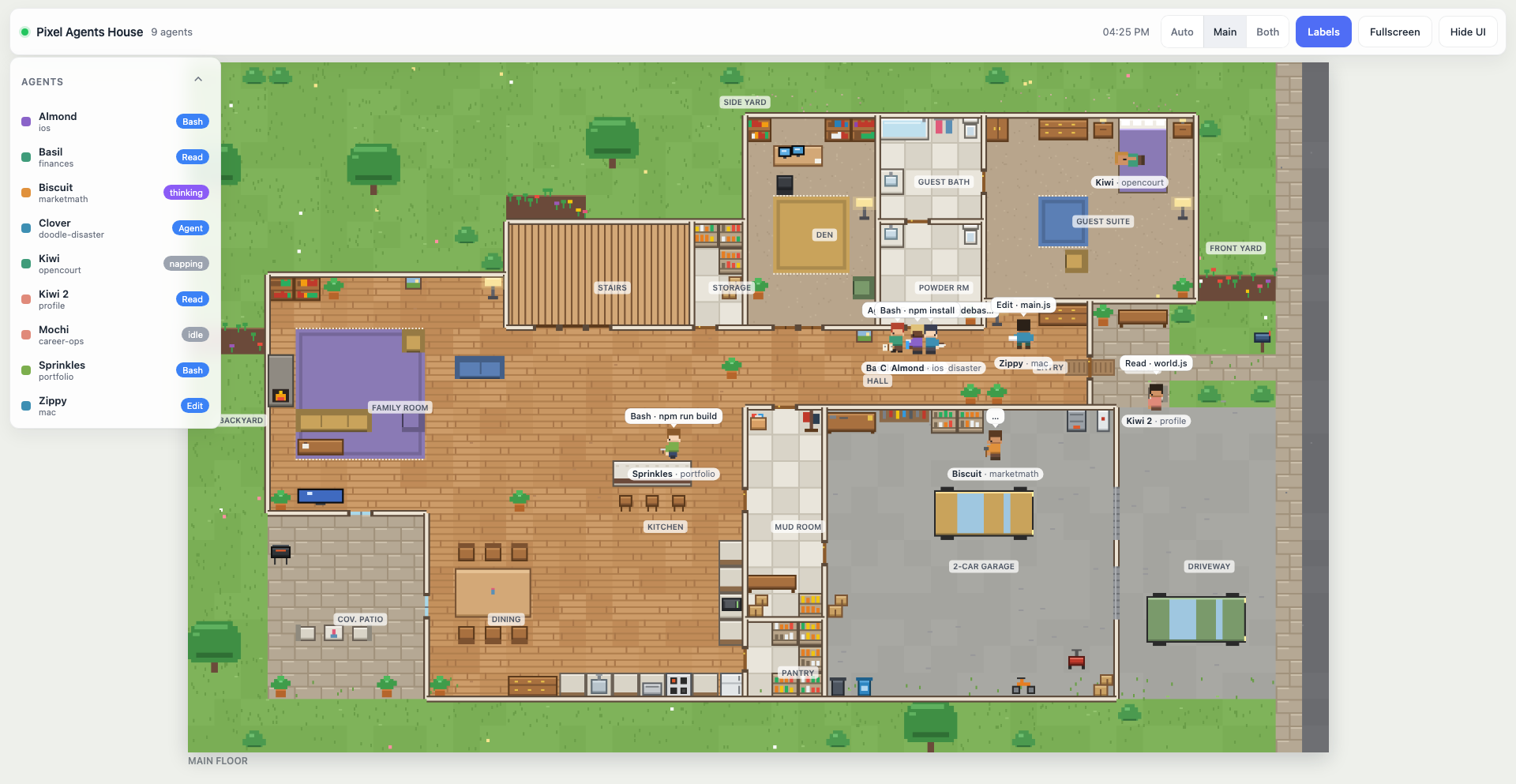Click the mailbox in the front yard
The image size is (1516, 784).
coord(1262,340)
